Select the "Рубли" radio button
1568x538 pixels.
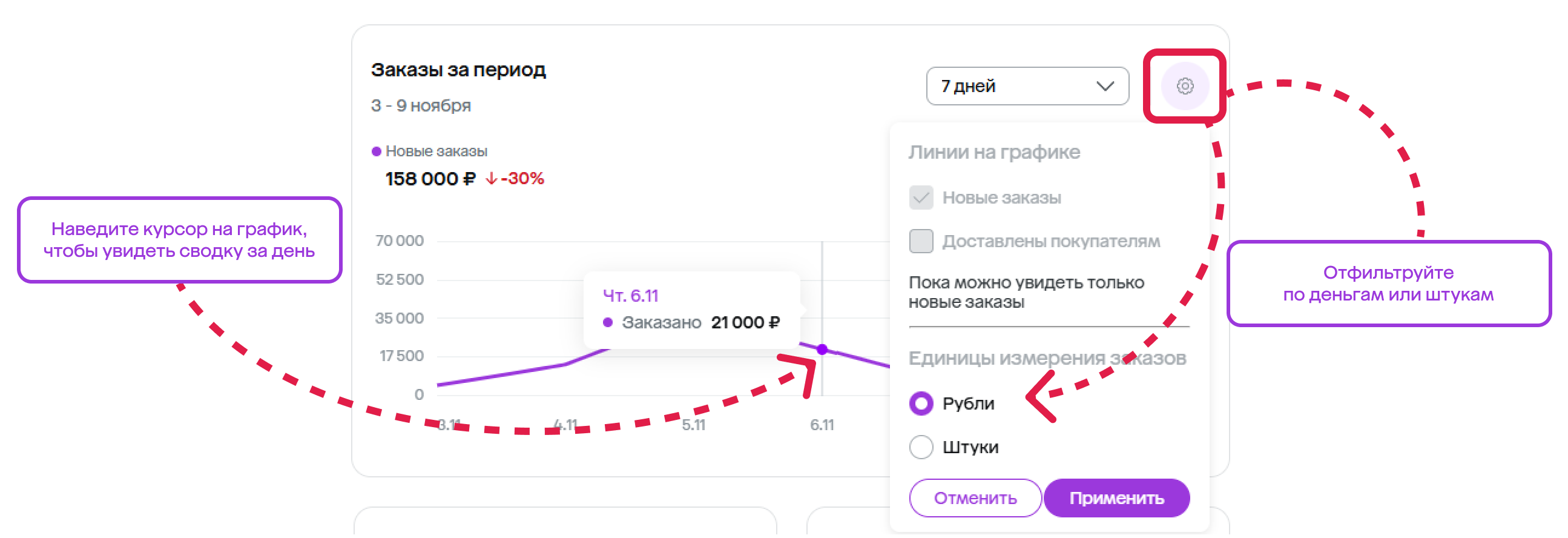click(x=920, y=403)
